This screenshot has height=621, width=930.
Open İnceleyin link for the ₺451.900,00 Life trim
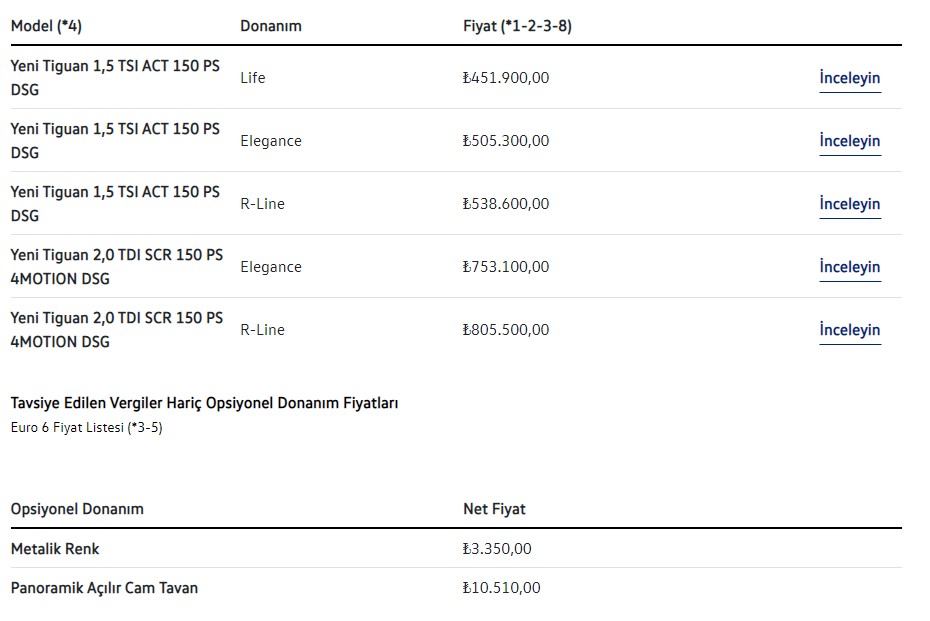849,78
